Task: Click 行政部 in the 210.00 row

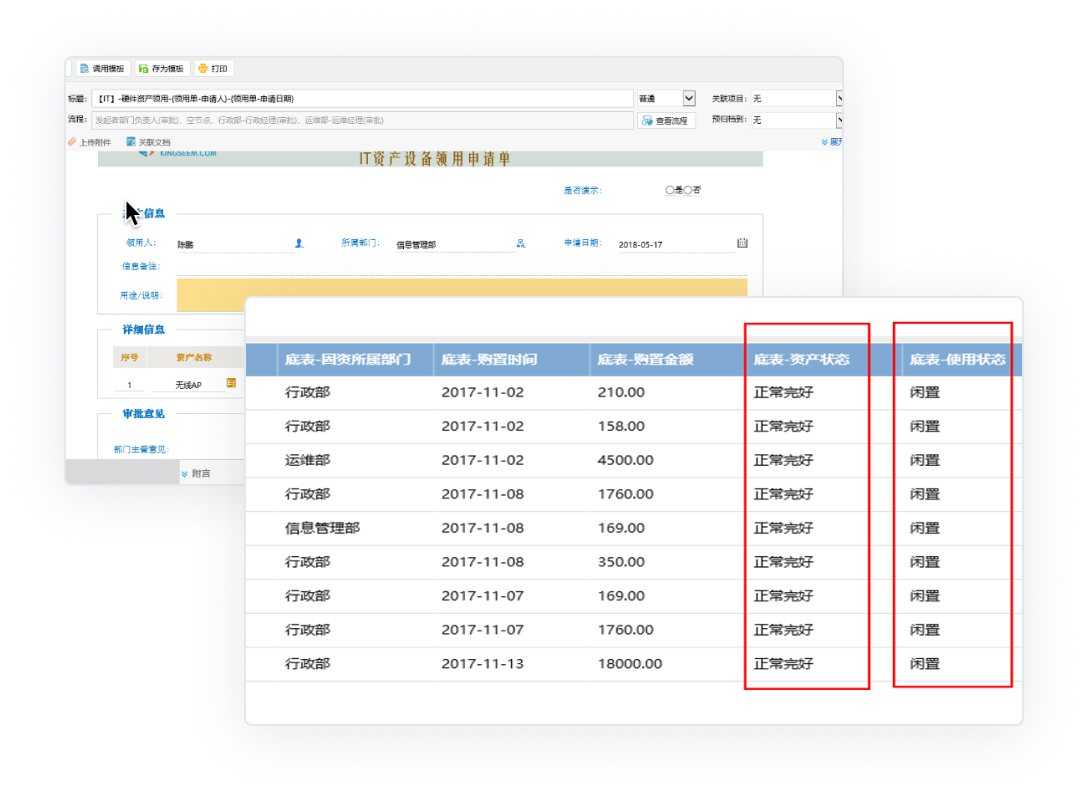Action: [x=307, y=393]
